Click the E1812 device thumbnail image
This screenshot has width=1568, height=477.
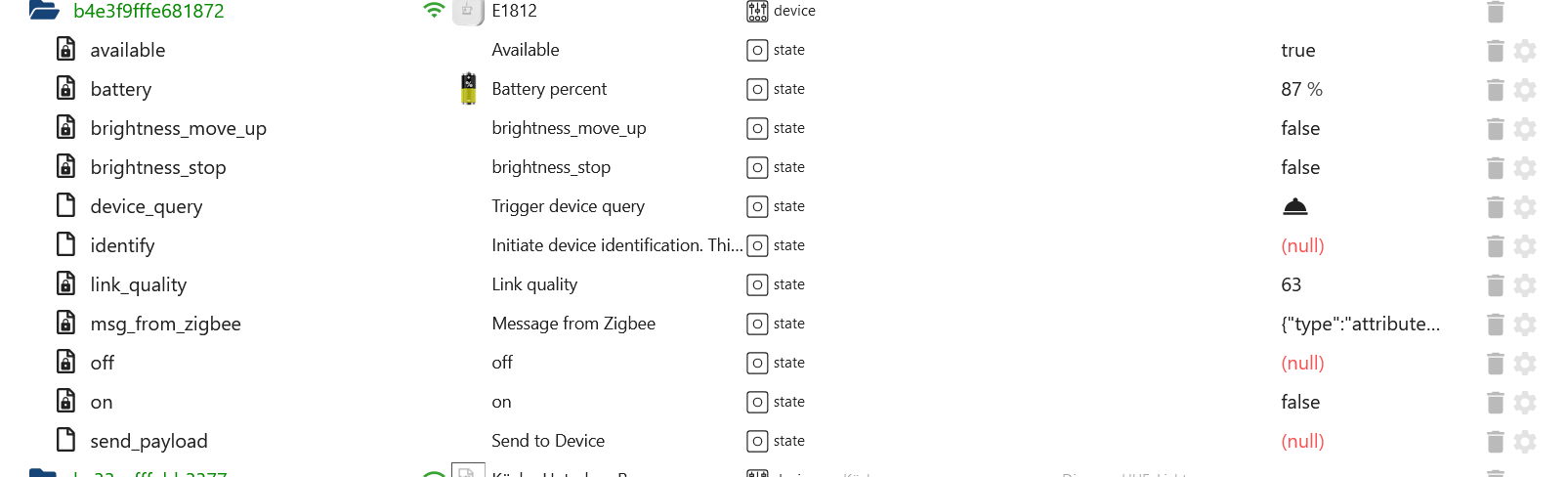(x=469, y=11)
